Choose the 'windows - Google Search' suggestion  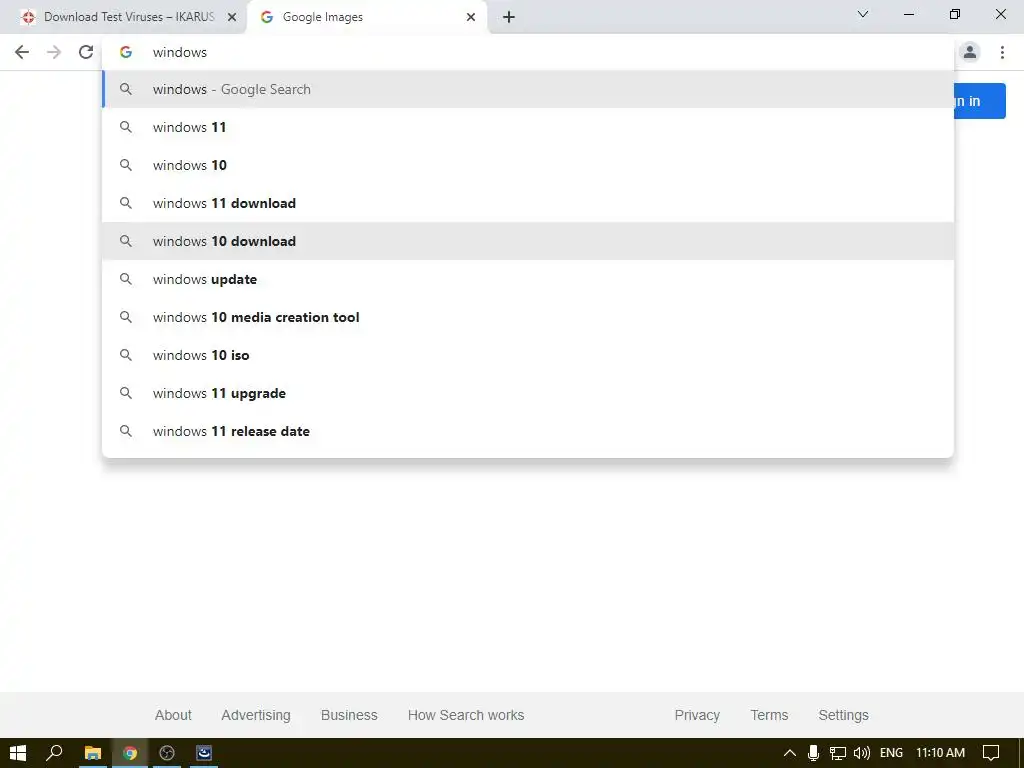[528, 89]
